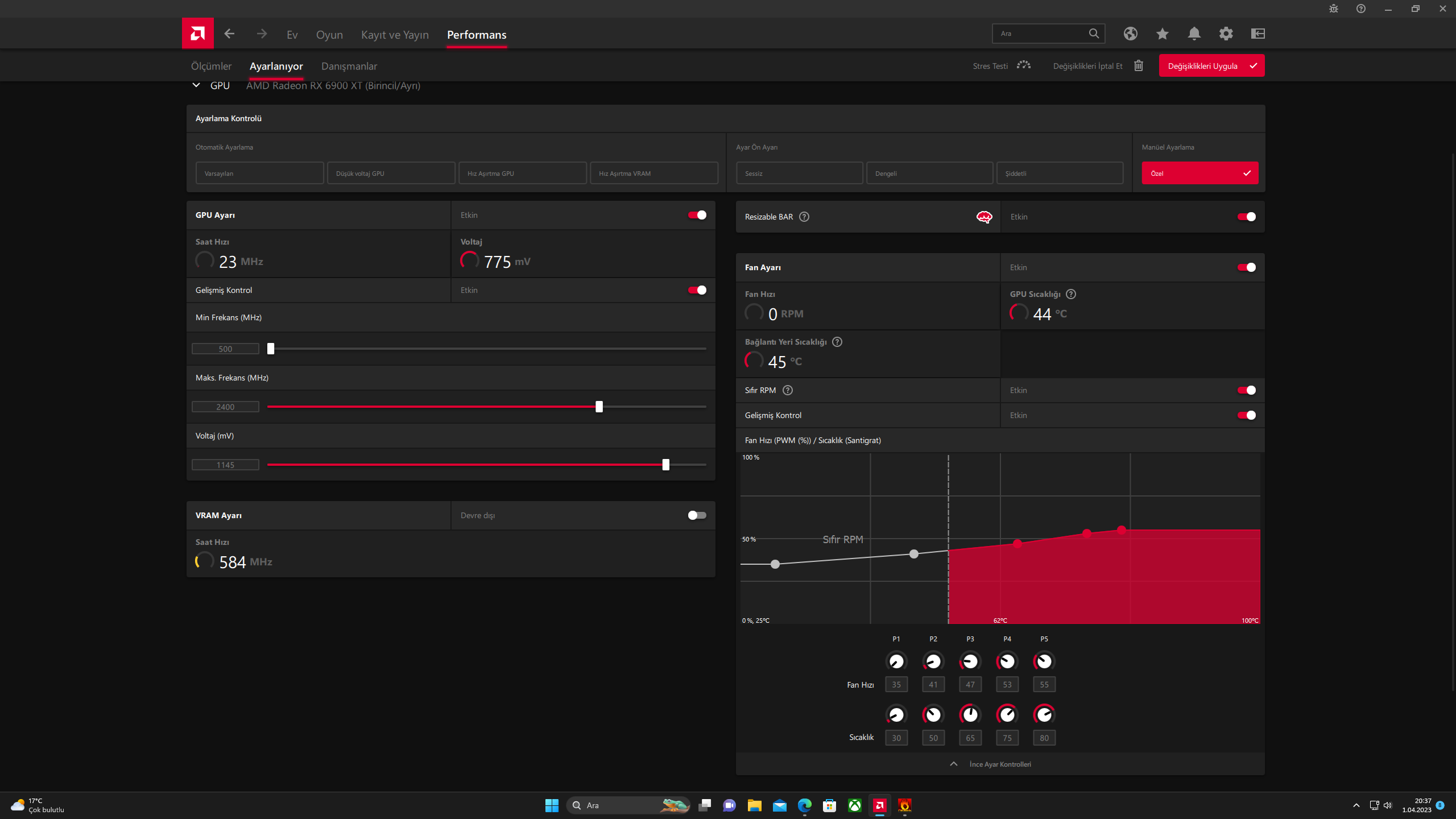Image resolution: width=1456 pixels, height=819 pixels.
Task: Click GPU Sıcaklığı help icon
Action: pos(1071,294)
